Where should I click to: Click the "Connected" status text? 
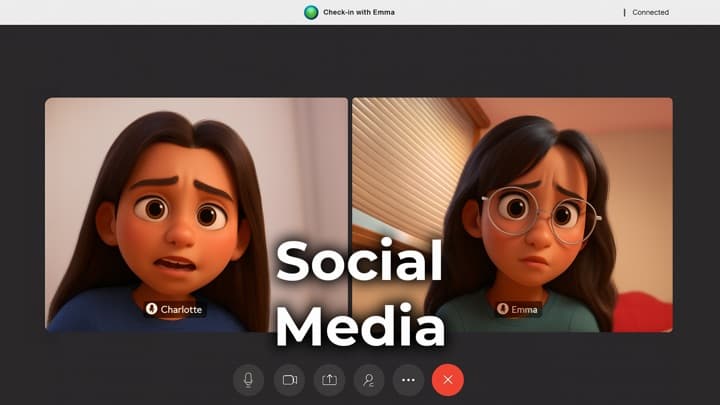(x=650, y=12)
